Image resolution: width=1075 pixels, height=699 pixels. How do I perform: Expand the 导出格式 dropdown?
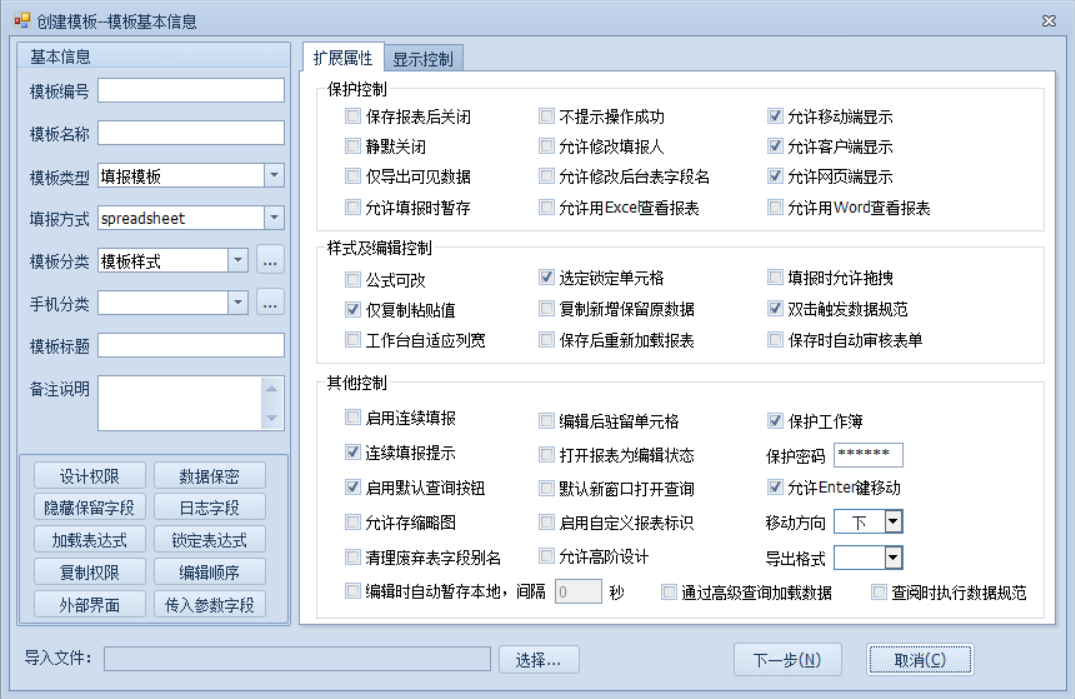click(893, 558)
